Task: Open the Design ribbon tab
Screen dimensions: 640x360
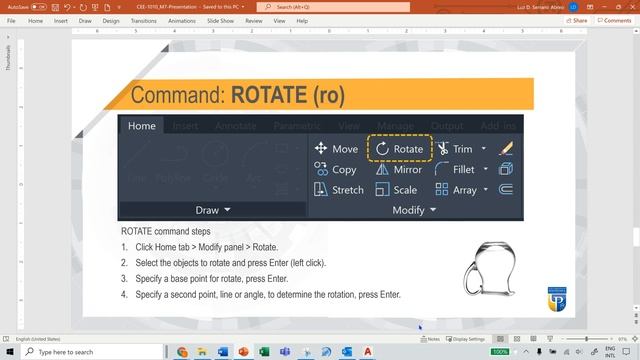Action: point(111,21)
